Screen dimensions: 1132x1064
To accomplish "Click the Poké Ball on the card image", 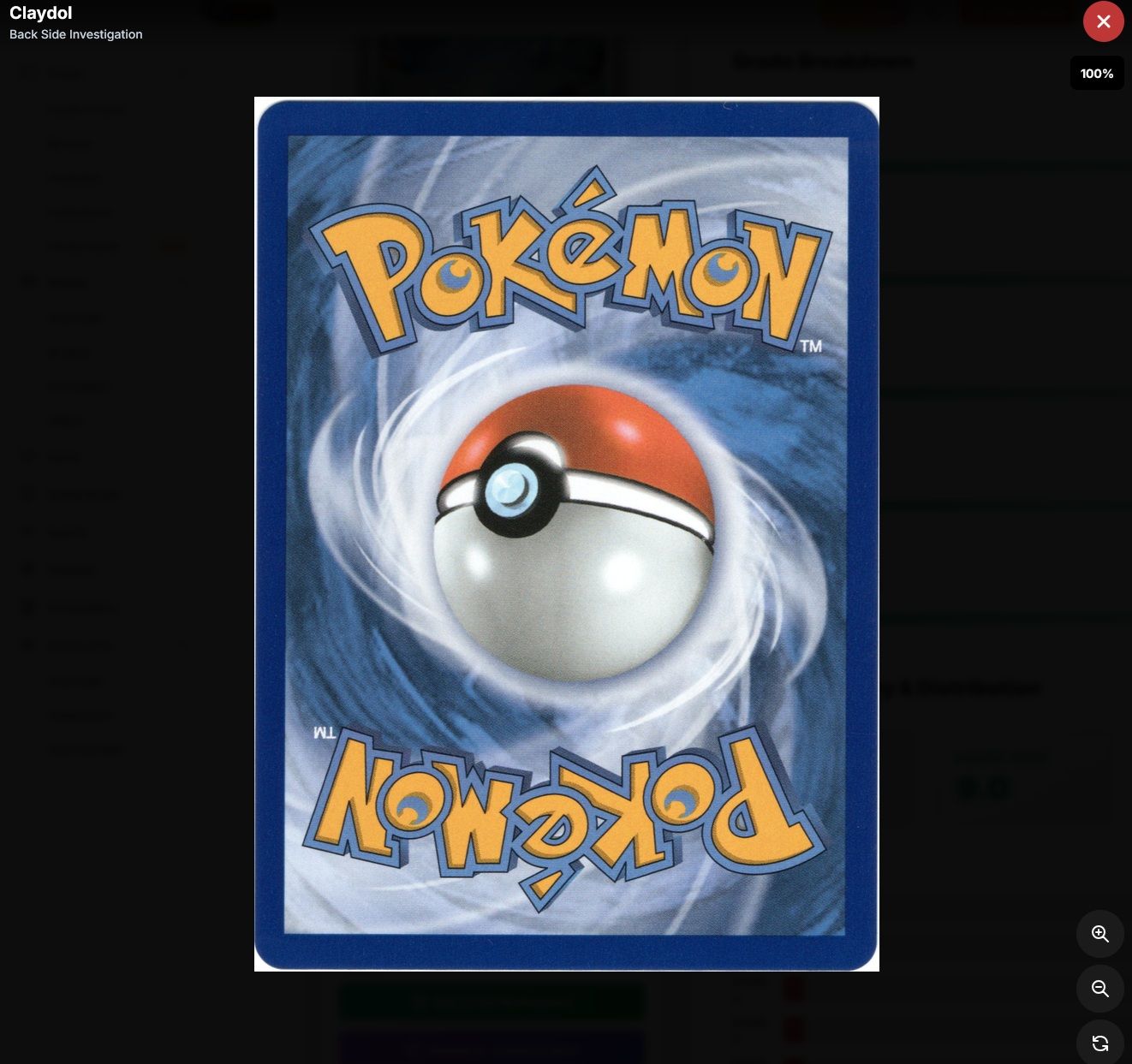I will [x=574, y=532].
